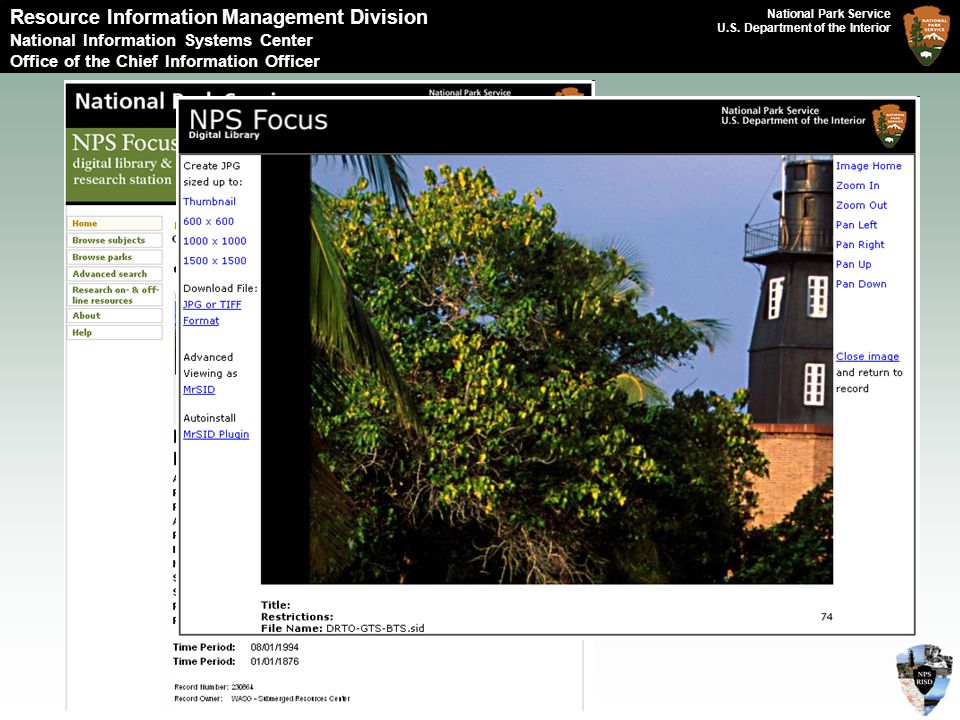Image resolution: width=960 pixels, height=720 pixels.
Task: Click the Restrictions label under the image
Action: tap(297, 617)
